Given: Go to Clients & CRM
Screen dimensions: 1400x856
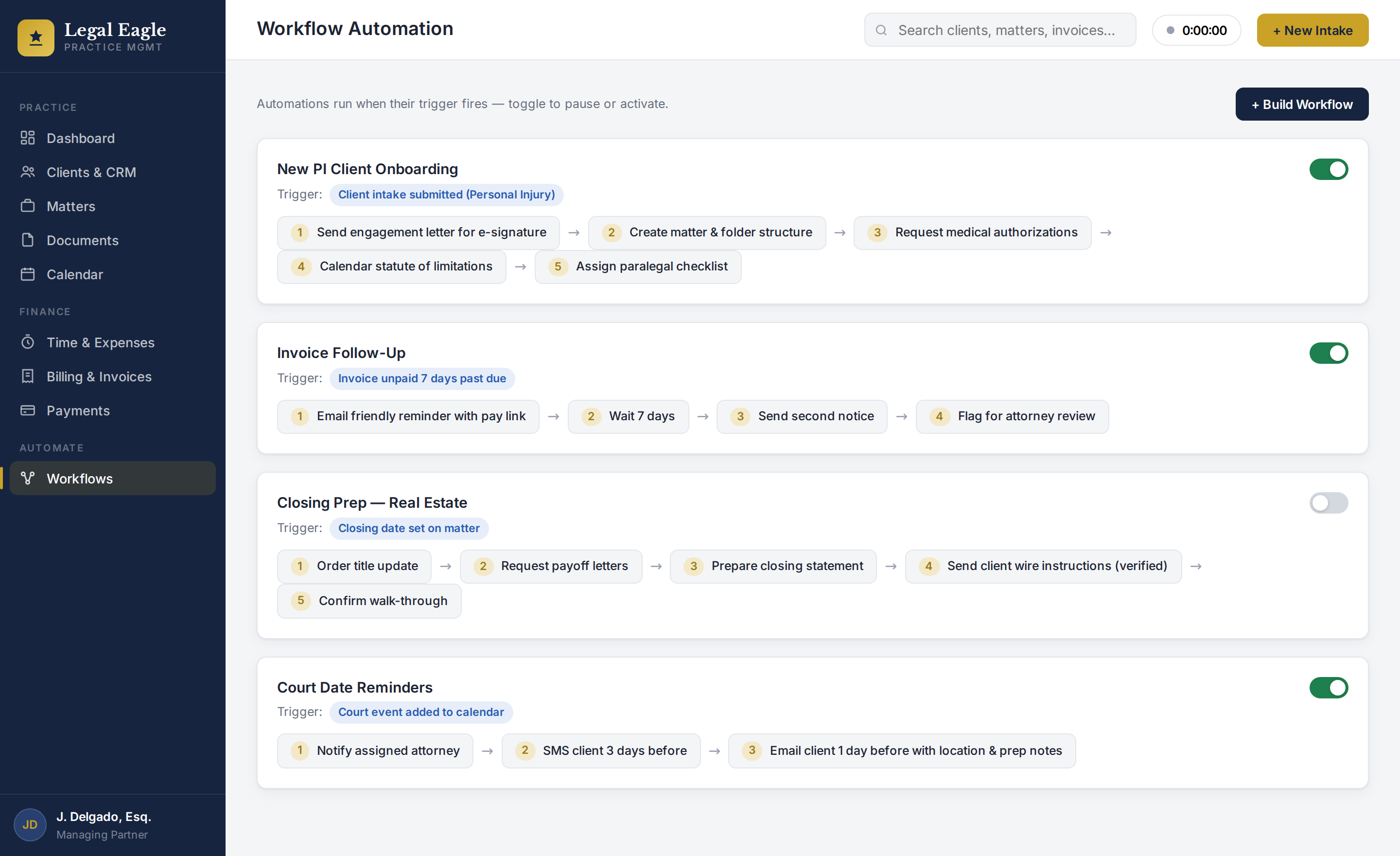Looking at the screenshot, I should tap(112, 172).
